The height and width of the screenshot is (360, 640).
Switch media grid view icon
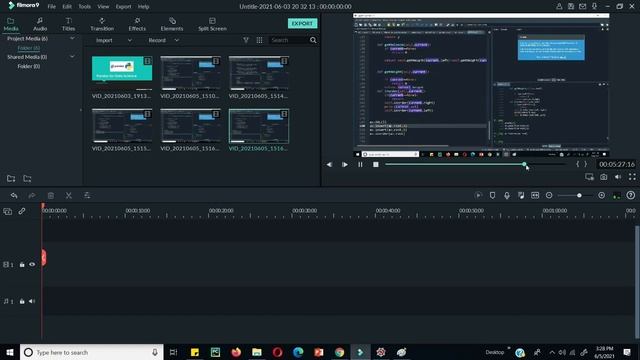259,40
